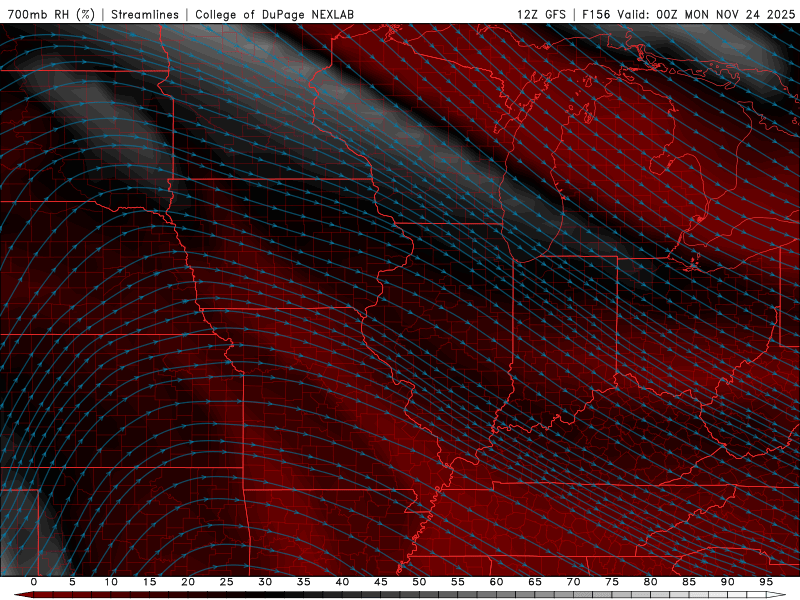This screenshot has width=800, height=600.
Task: Click the legend label '50'
Action: [419, 582]
